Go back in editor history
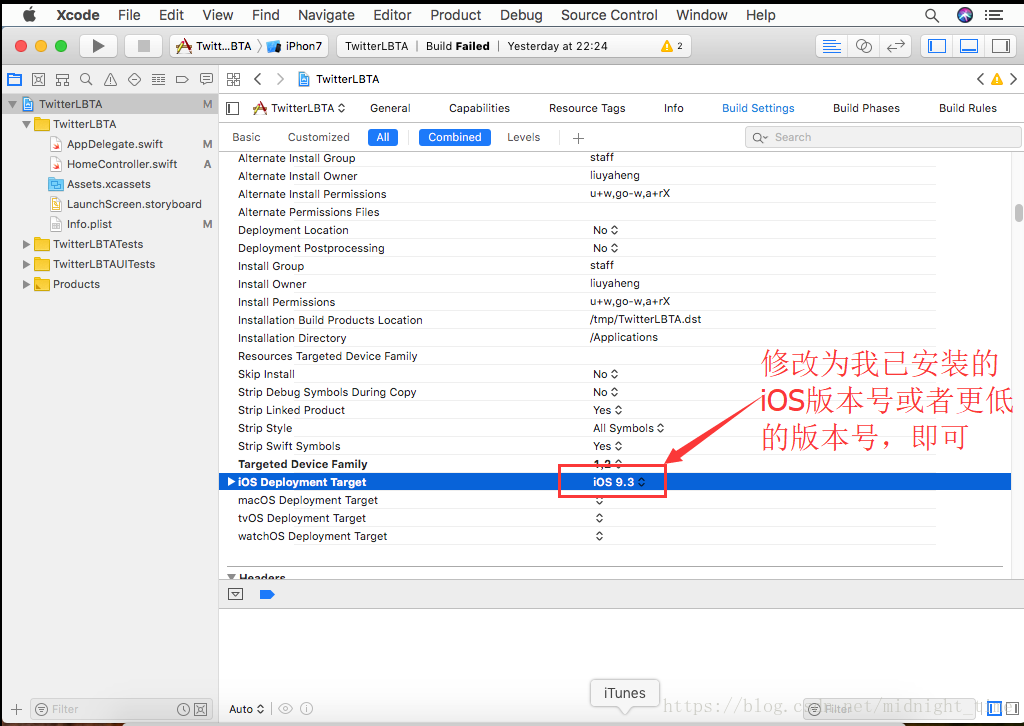This screenshot has height=726, width=1024. coord(257,80)
